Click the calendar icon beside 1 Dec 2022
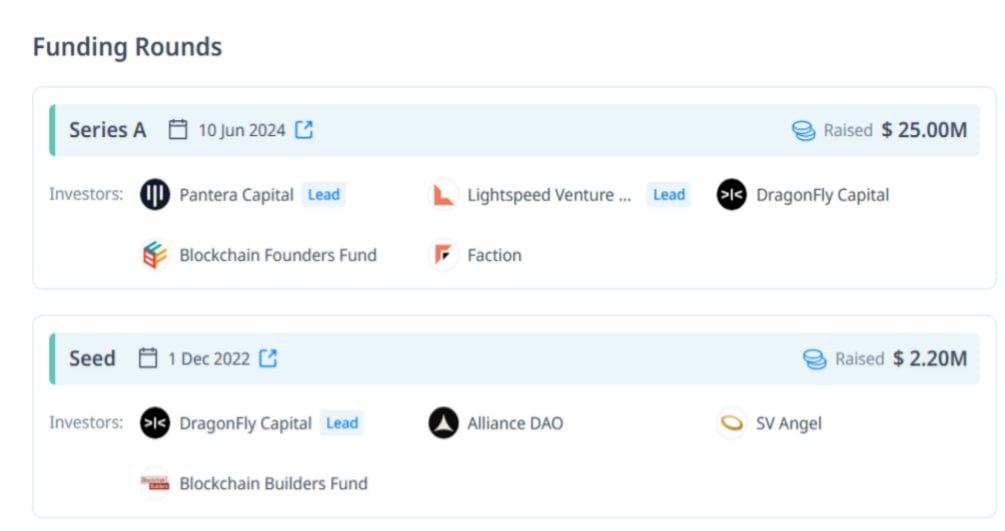The width and height of the screenshot is (1005, 531). click(x=147, y=358)
